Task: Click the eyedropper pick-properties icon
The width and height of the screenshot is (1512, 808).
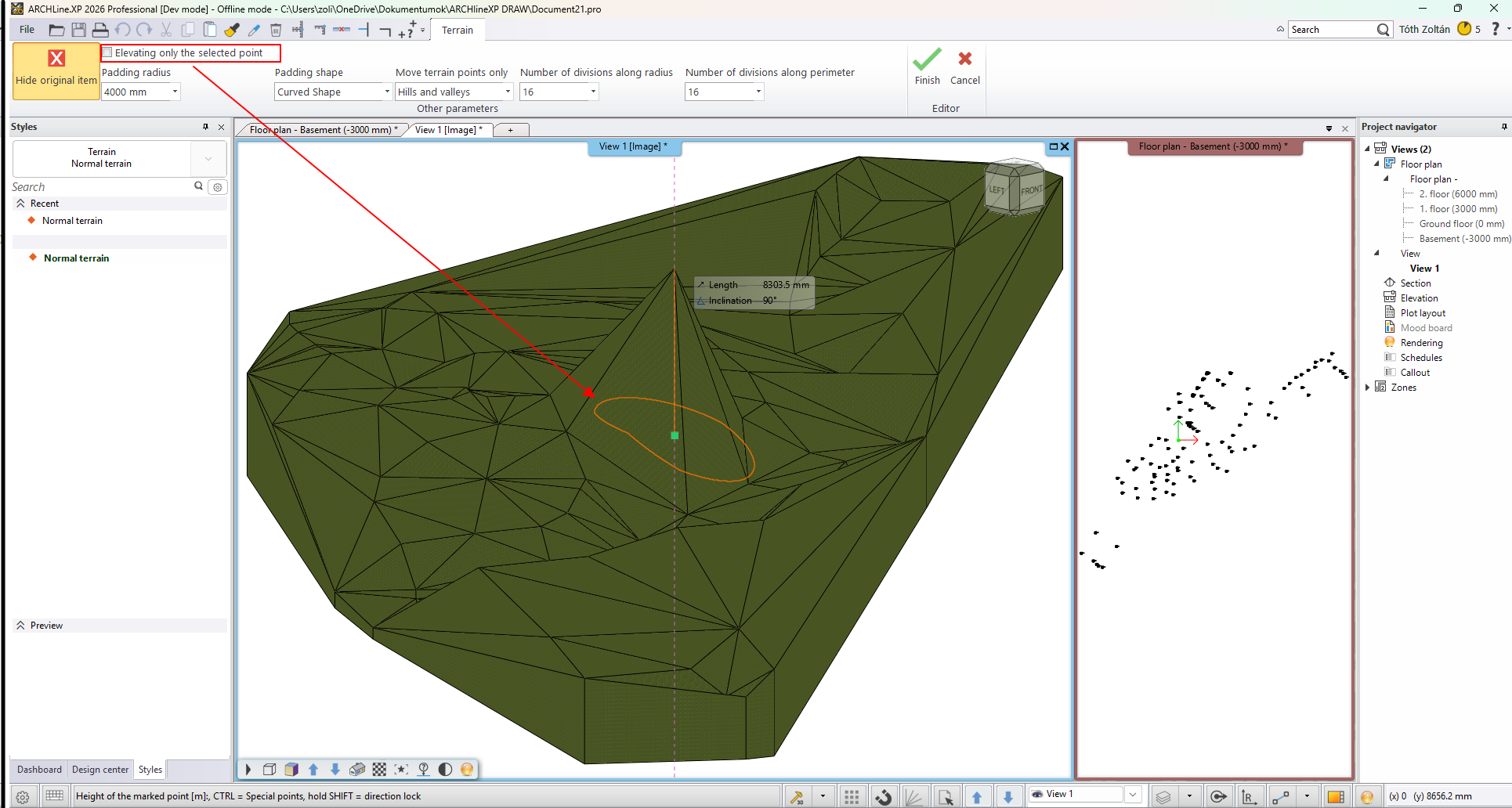Action: (x=254, y=30)
